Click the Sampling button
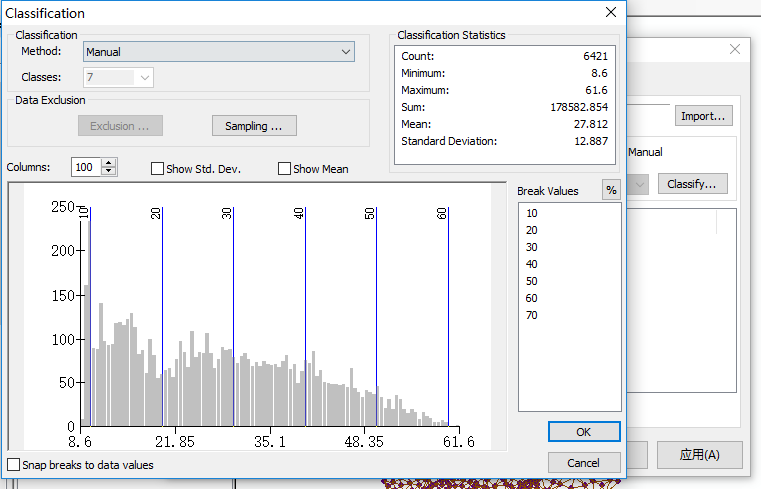The width and height of the screenshot is (761, 489). click(x=254, y=126)
